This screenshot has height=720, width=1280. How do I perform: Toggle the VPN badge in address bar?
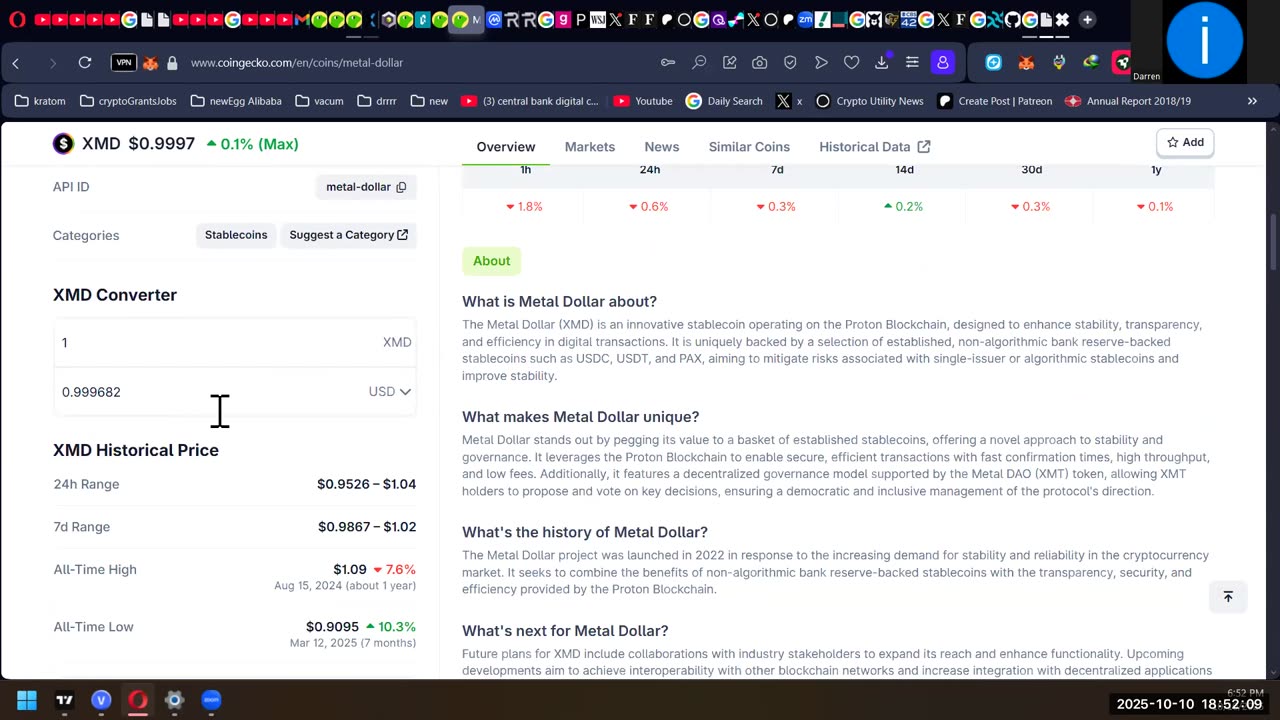click(123, 63)
